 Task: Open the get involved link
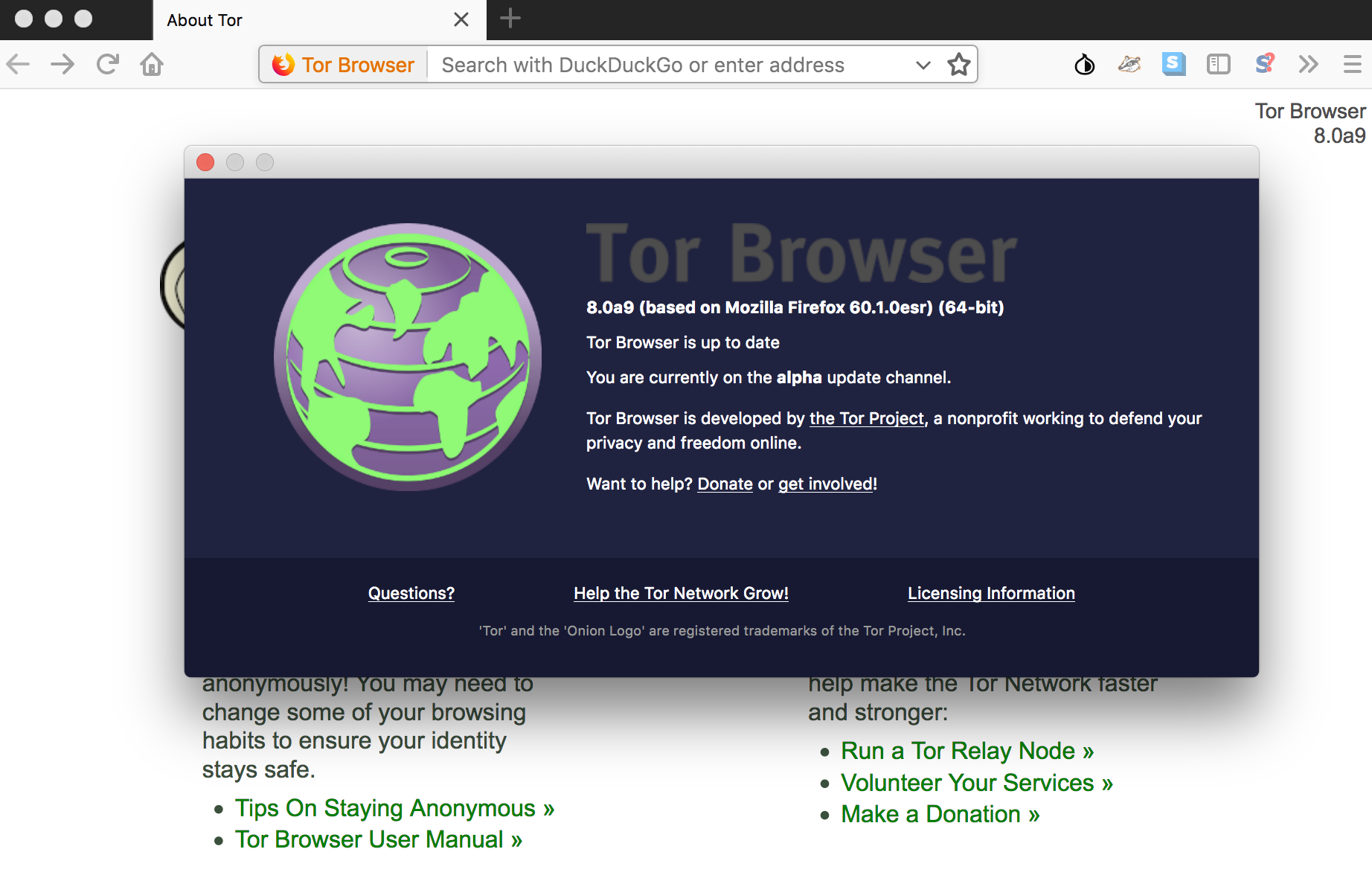click(x=825, y=484)
